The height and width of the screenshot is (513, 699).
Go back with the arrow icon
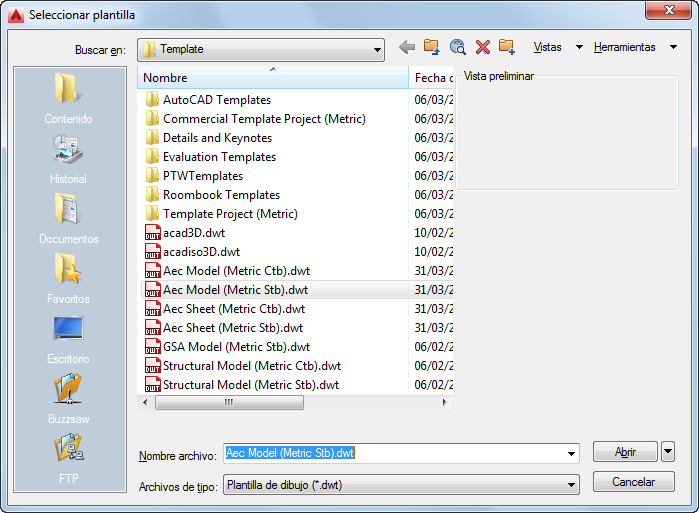(407, 47)
